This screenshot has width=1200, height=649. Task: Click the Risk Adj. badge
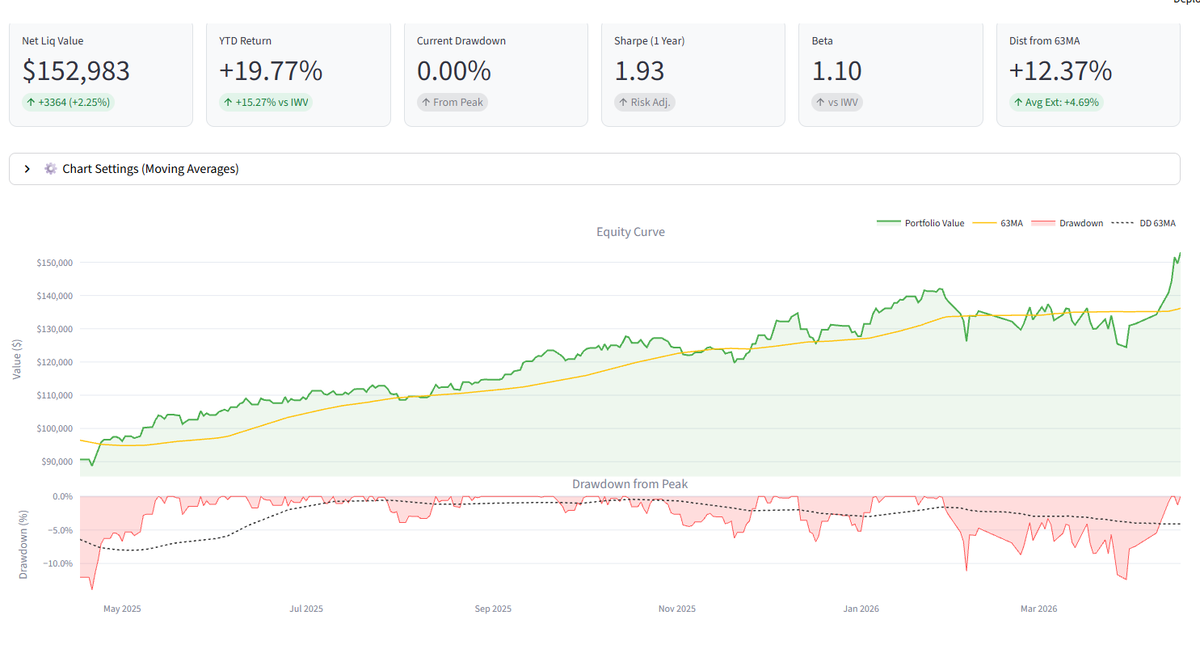(645, 102)
